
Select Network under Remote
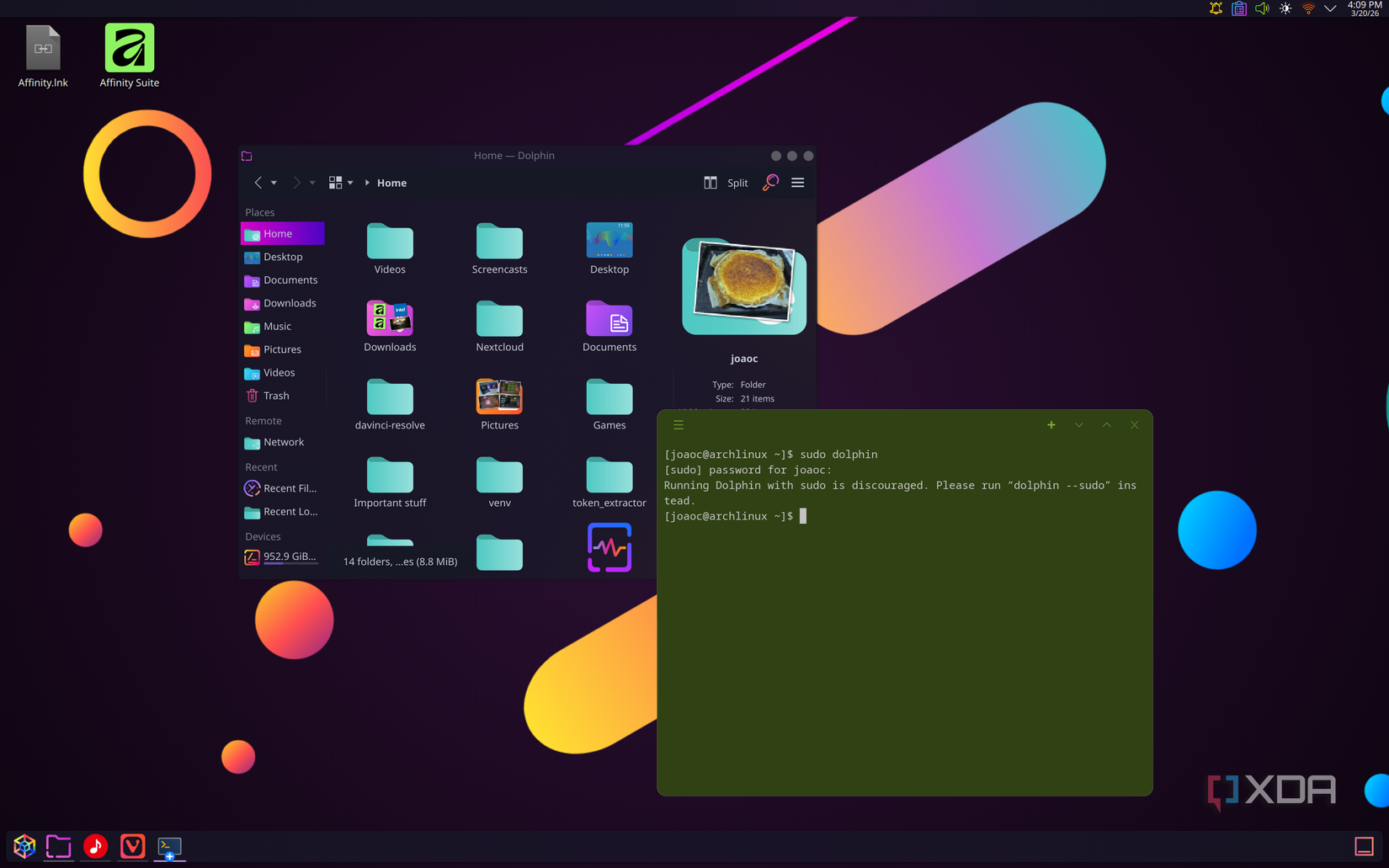click(283, 442)
